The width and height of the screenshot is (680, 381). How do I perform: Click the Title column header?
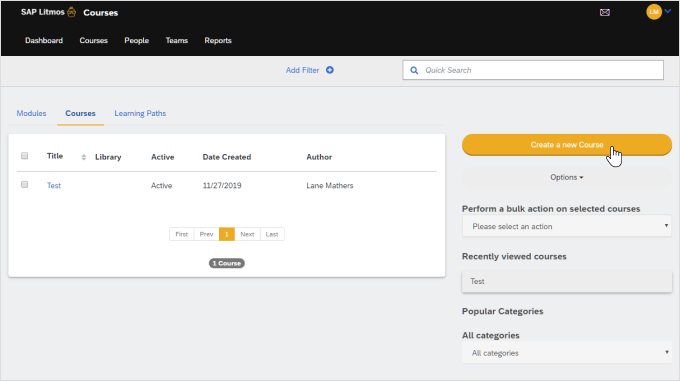(55, 156)
